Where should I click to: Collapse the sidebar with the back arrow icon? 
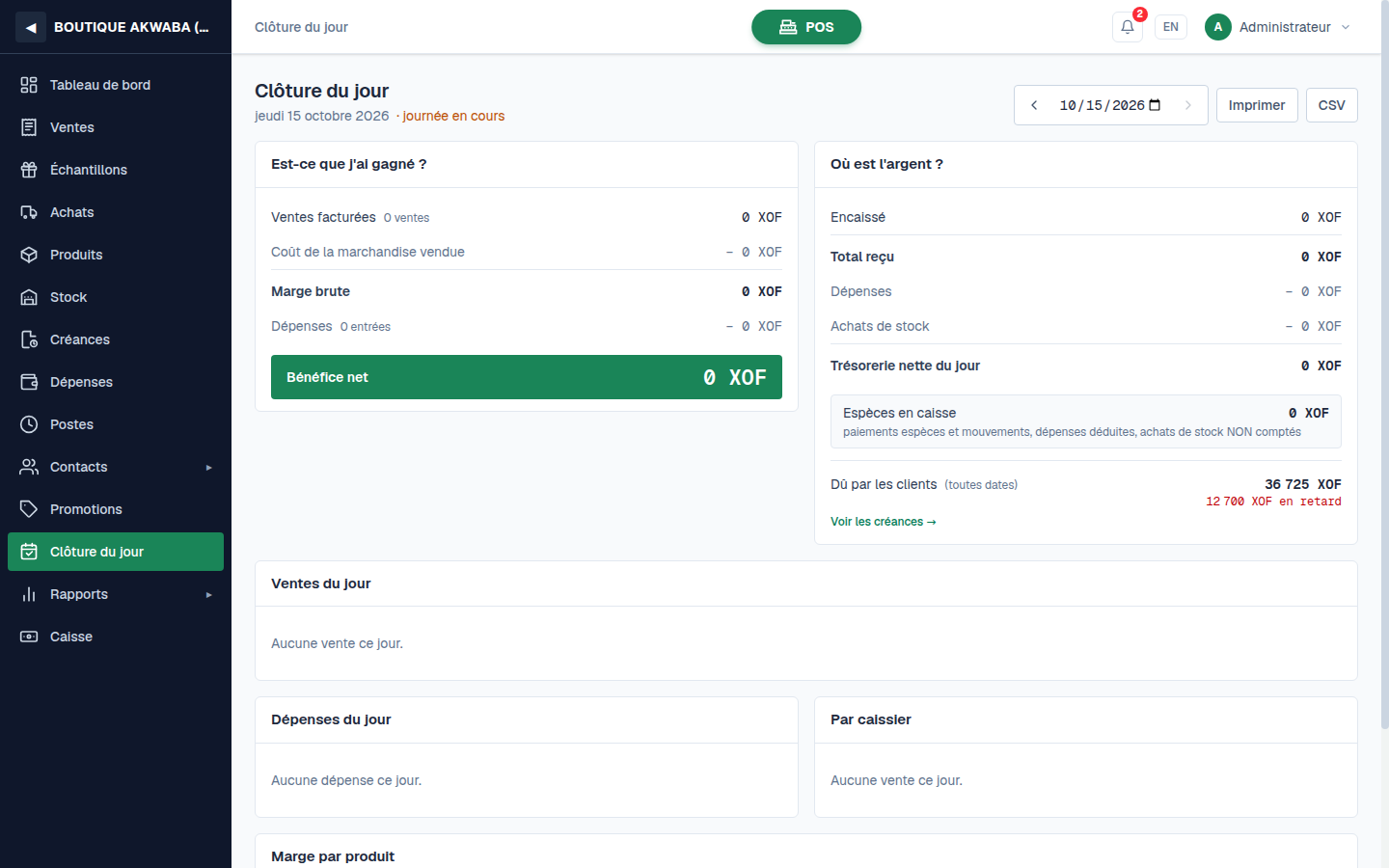[x=31, y=27]
